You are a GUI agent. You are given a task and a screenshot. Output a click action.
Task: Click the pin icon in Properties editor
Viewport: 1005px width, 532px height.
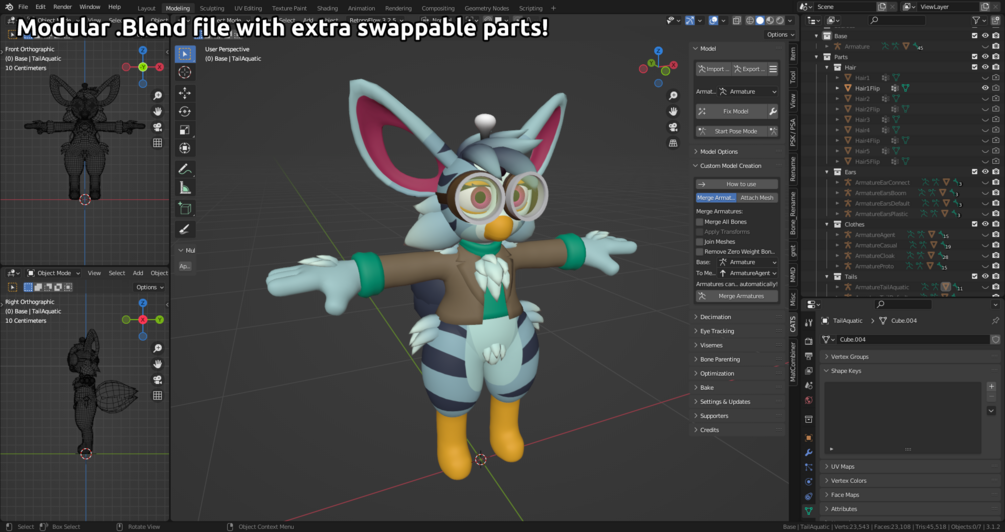(x=995, y=320)
